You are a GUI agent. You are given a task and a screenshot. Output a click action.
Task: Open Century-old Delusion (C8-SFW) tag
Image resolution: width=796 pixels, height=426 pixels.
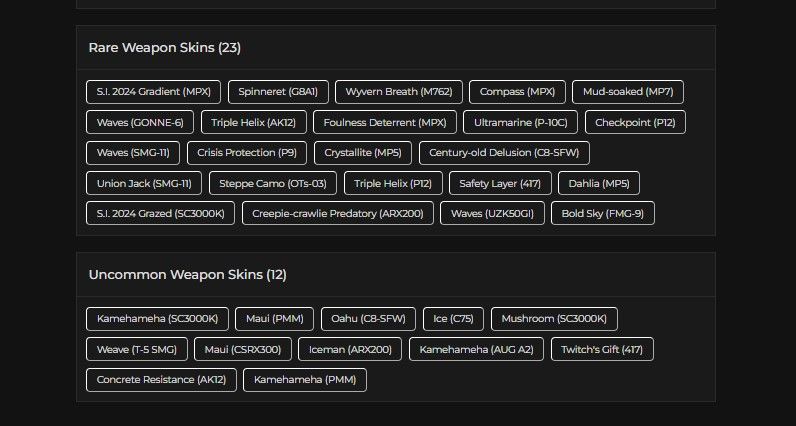[x=504, y=153]
